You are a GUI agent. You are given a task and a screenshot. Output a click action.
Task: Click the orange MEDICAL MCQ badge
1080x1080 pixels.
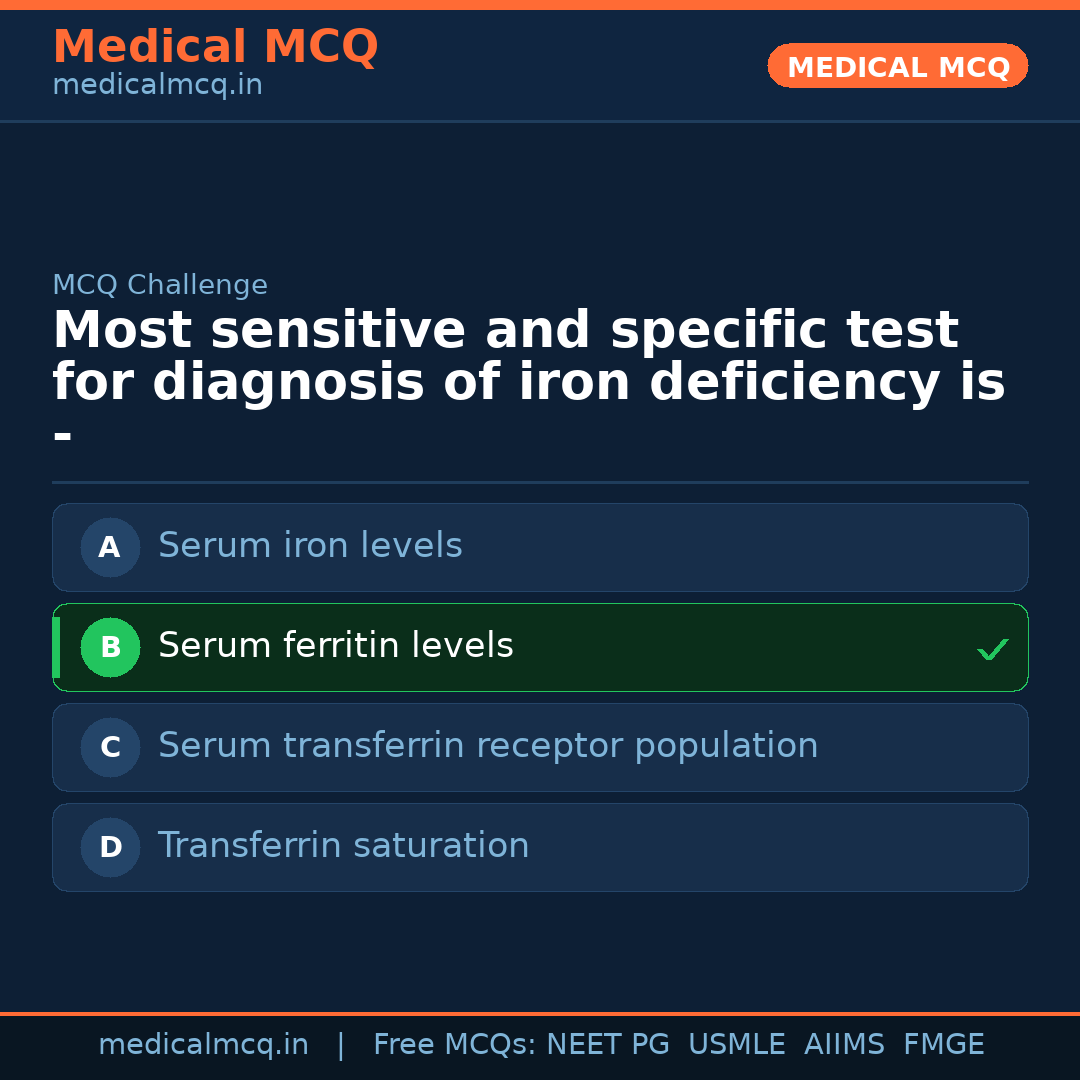coord(898,66)
